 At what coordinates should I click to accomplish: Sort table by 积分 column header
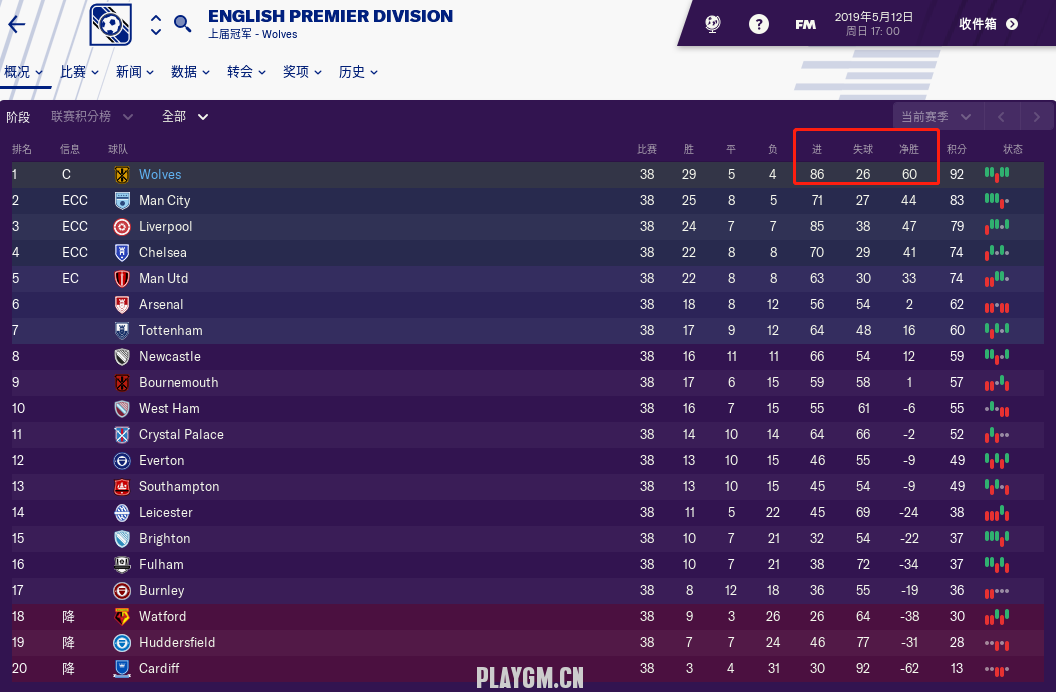(x=957, y=149)
